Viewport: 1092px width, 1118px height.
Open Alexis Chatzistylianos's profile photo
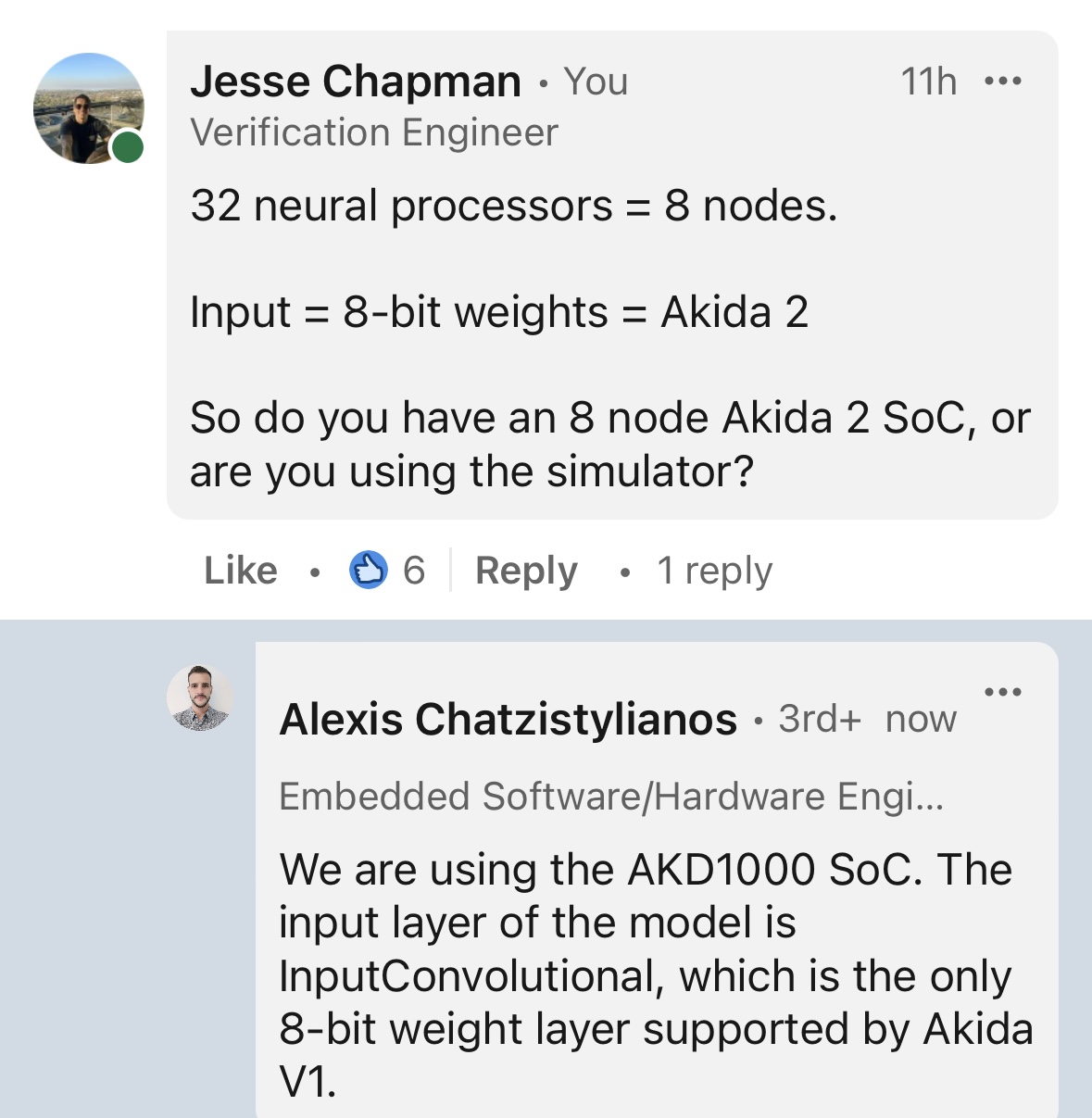coord(199,697)
